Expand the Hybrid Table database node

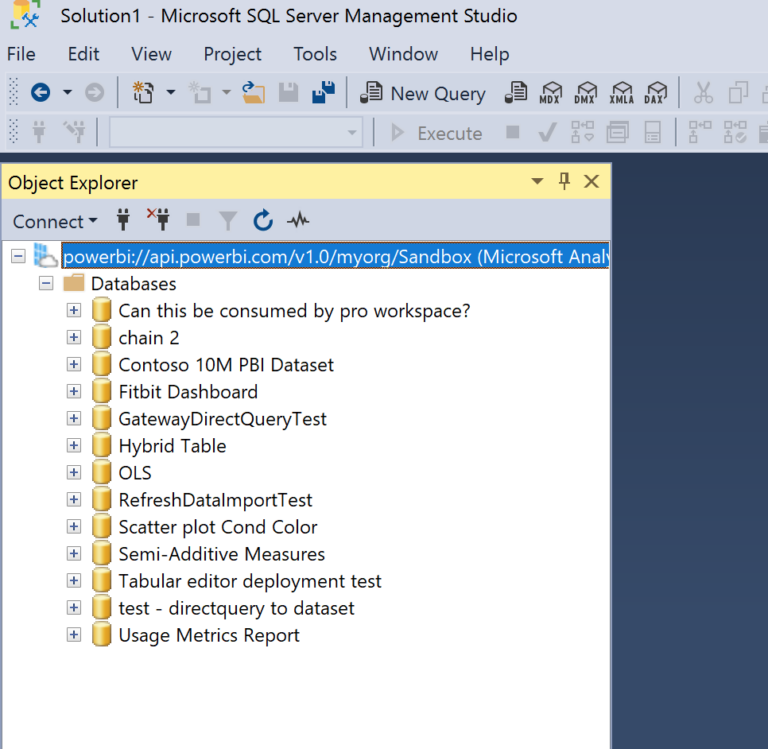(x=74, y=445)
